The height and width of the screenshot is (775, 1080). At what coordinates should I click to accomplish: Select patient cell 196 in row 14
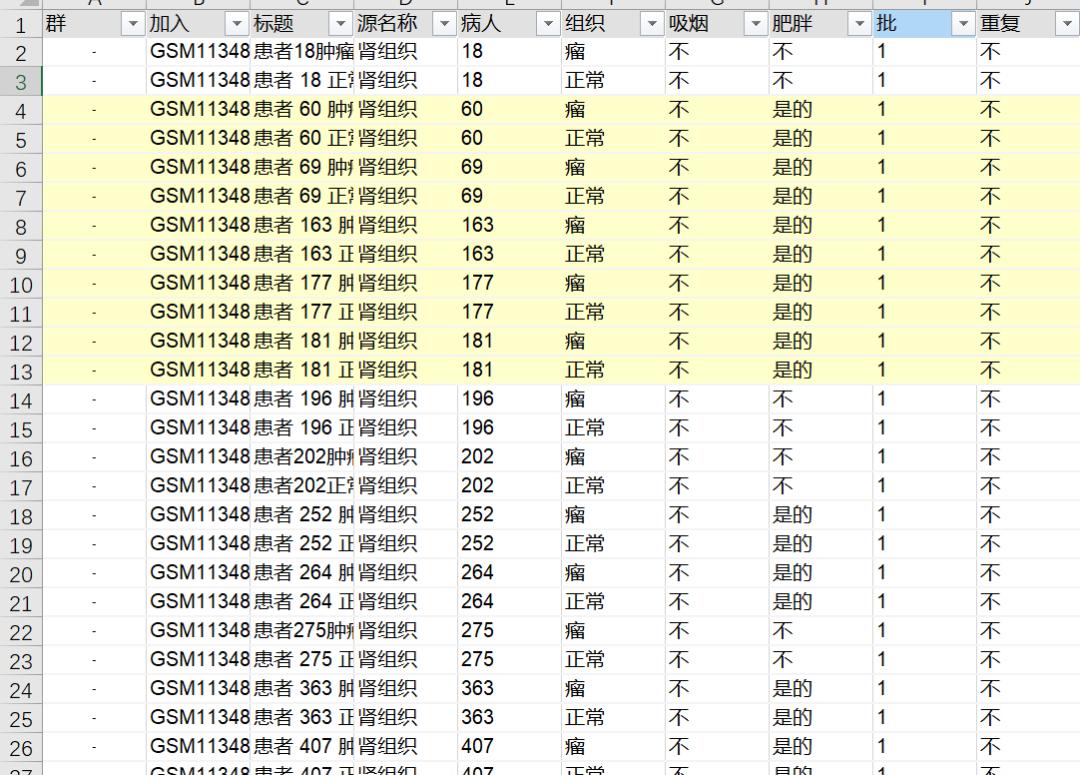[x=510, y=399]
